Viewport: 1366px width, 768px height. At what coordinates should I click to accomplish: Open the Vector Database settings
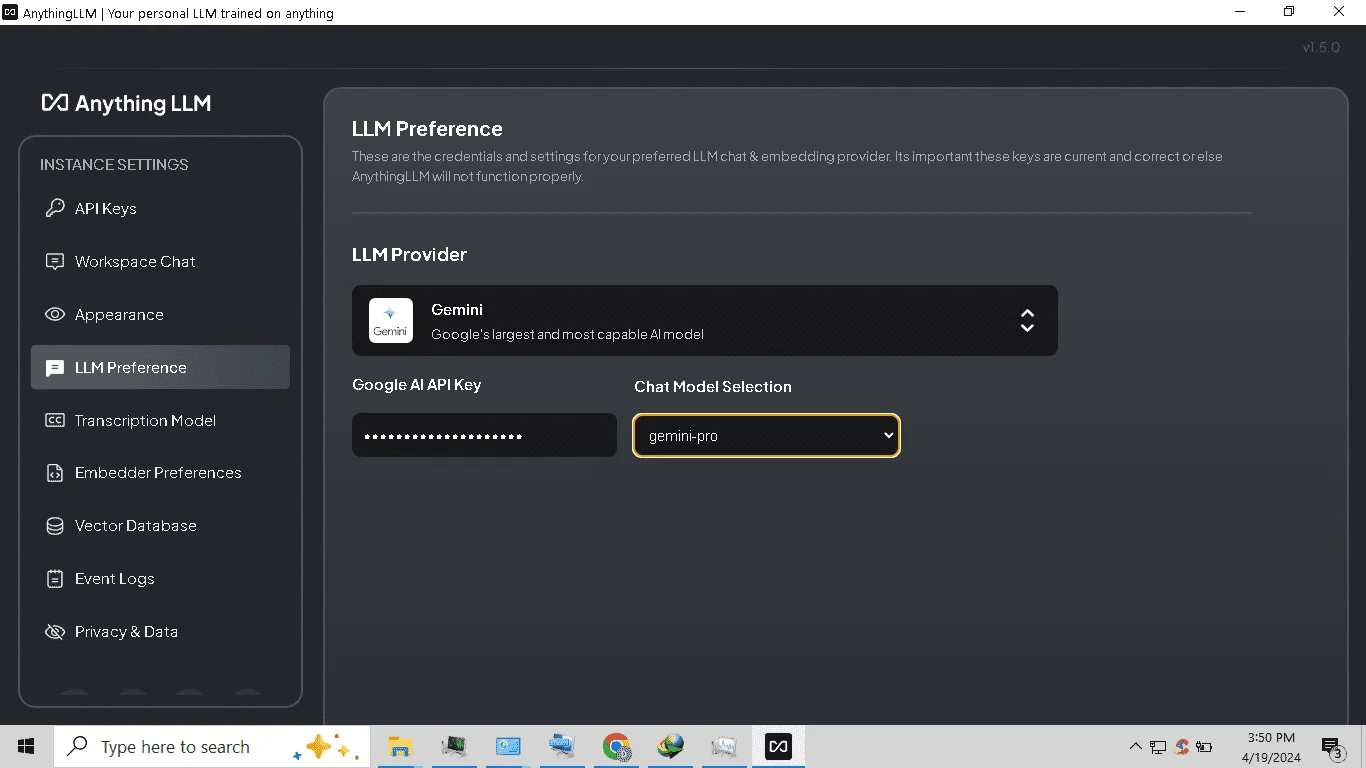click(160, 526)
